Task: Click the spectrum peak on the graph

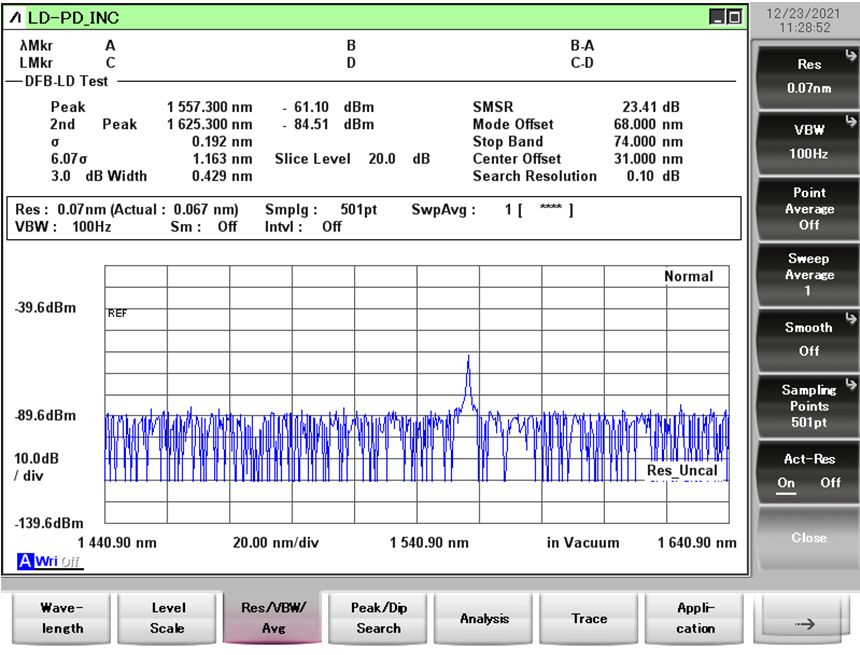Action: (x=468, y=358)
